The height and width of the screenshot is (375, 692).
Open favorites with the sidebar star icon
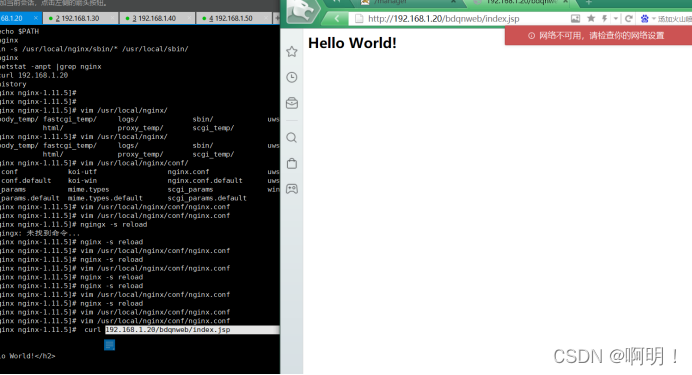pyautogui.click(x=292, y=52)
